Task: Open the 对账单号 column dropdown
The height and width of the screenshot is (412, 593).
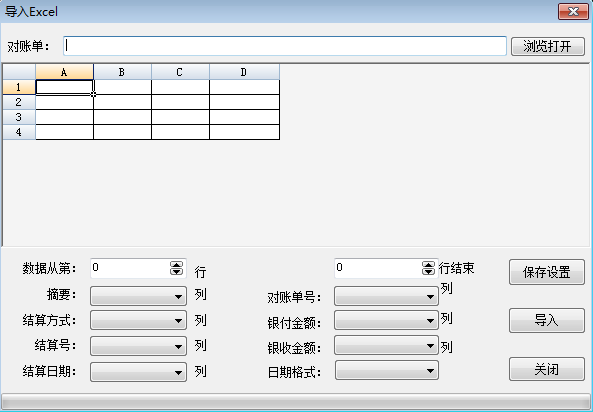Action: (x=386, y=296)
